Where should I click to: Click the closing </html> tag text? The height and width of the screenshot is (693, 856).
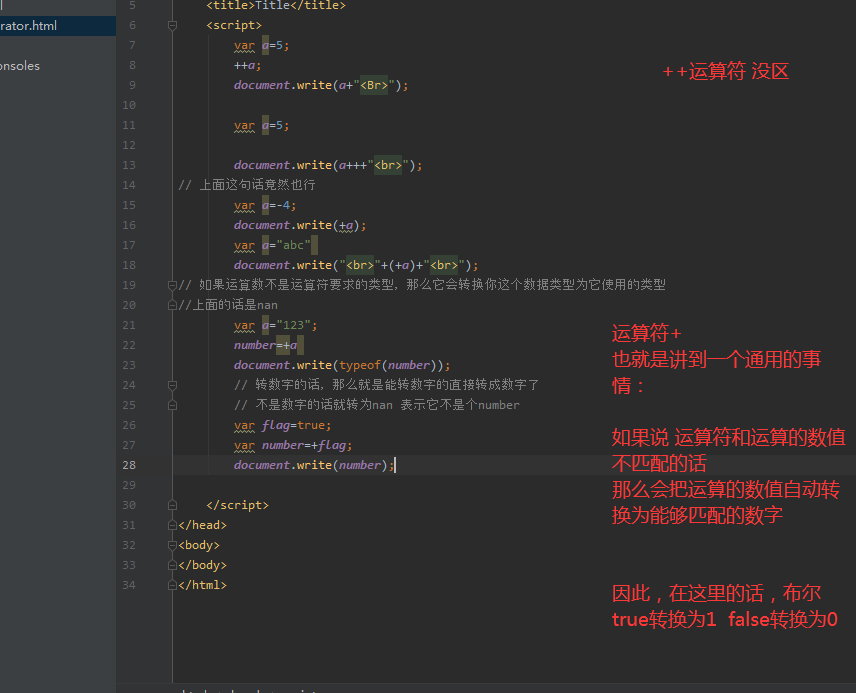click(203, 585)
